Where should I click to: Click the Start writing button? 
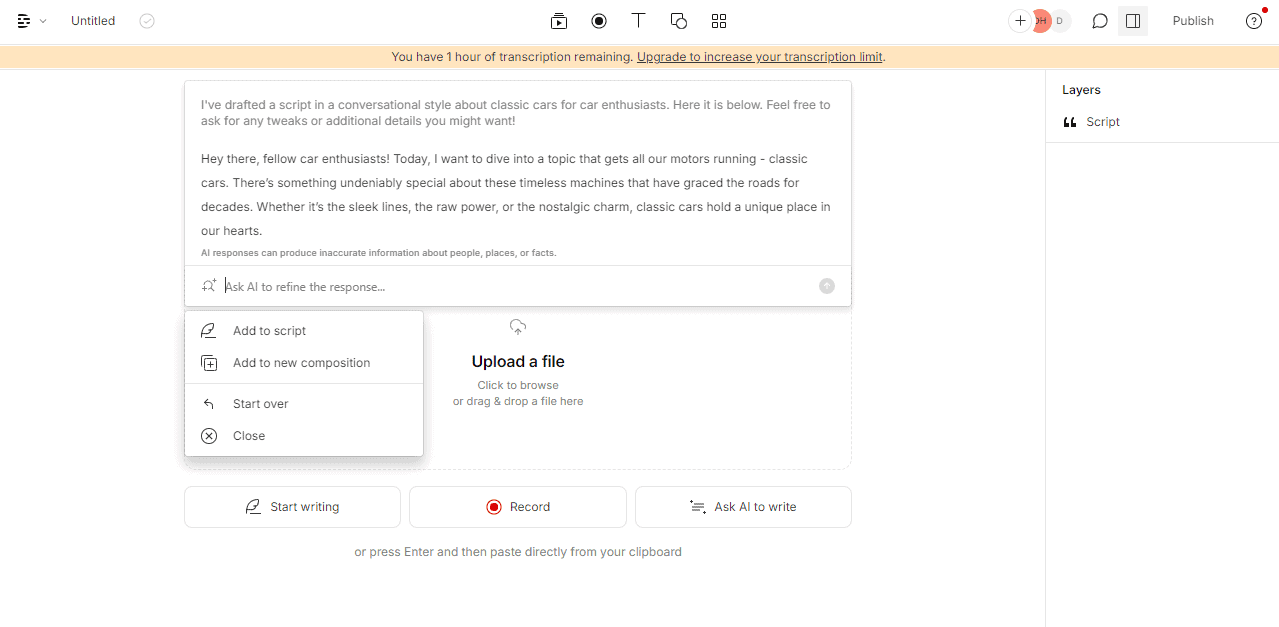pos(292,507)
